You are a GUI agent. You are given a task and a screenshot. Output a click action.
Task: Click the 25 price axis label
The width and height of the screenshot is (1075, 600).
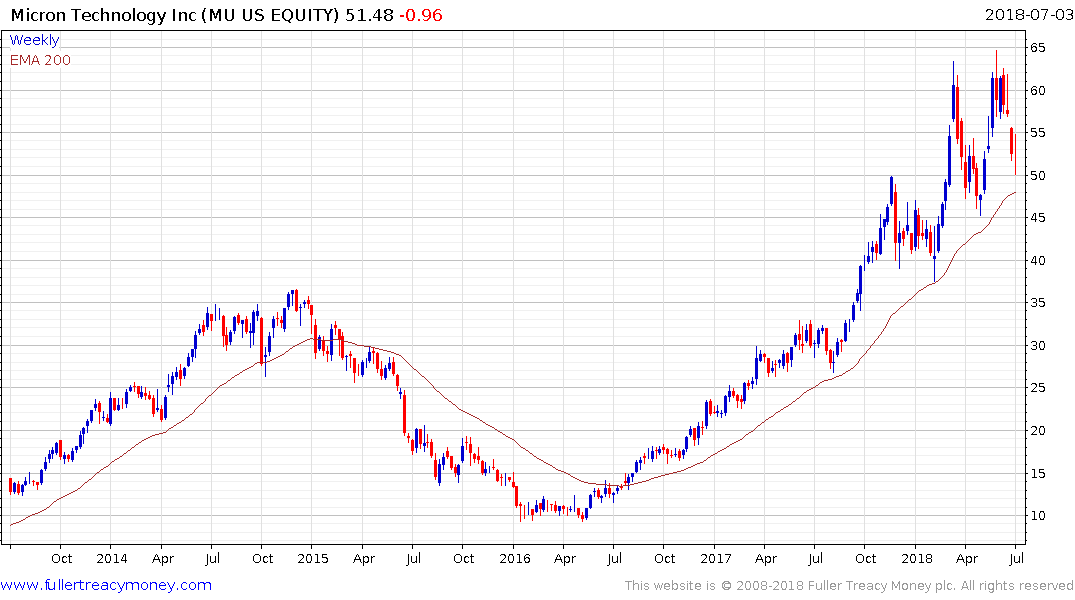pyautogui.click(x=1037, y=388)
